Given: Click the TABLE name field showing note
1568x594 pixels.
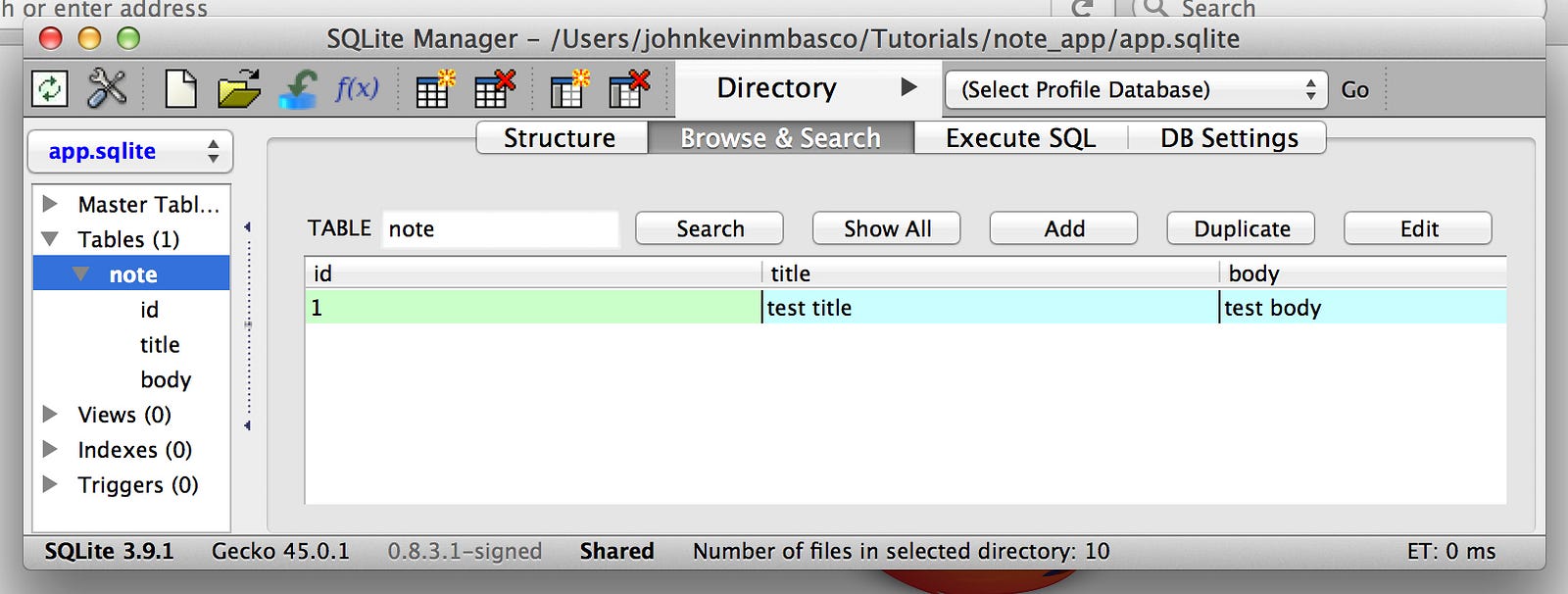Looking at the screenshot, I should point(501,229).
